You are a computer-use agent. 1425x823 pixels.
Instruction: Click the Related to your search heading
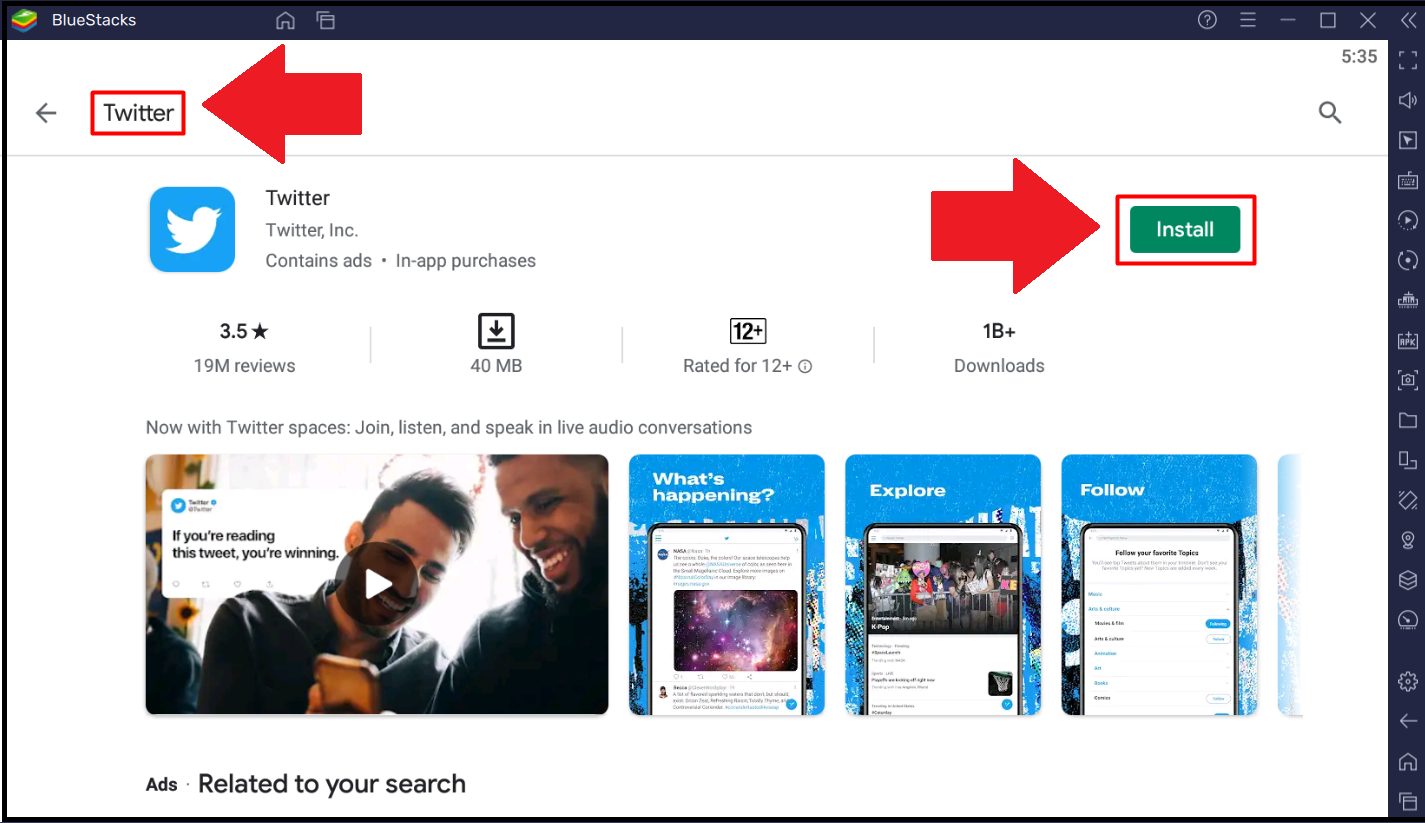(332, 784)
